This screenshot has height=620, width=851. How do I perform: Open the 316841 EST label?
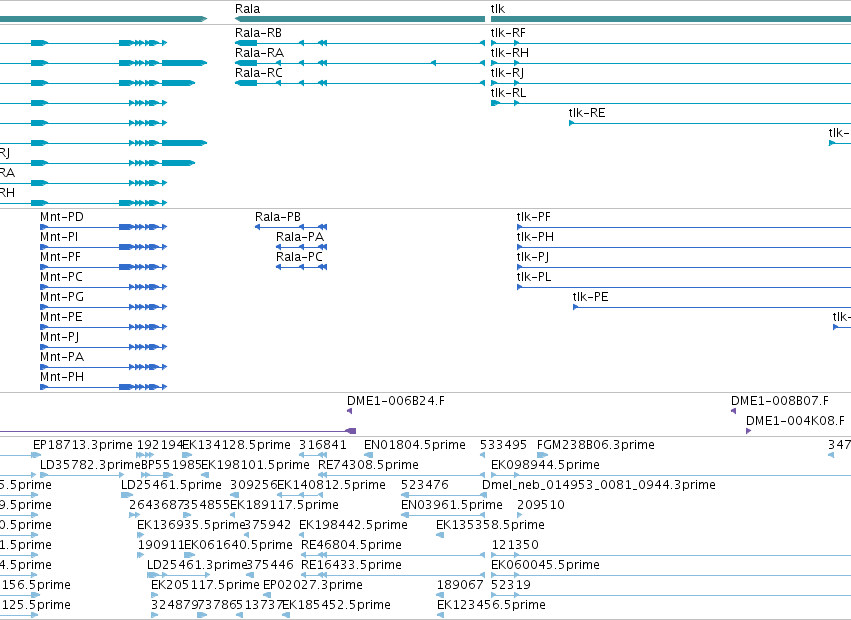(323, 445)
